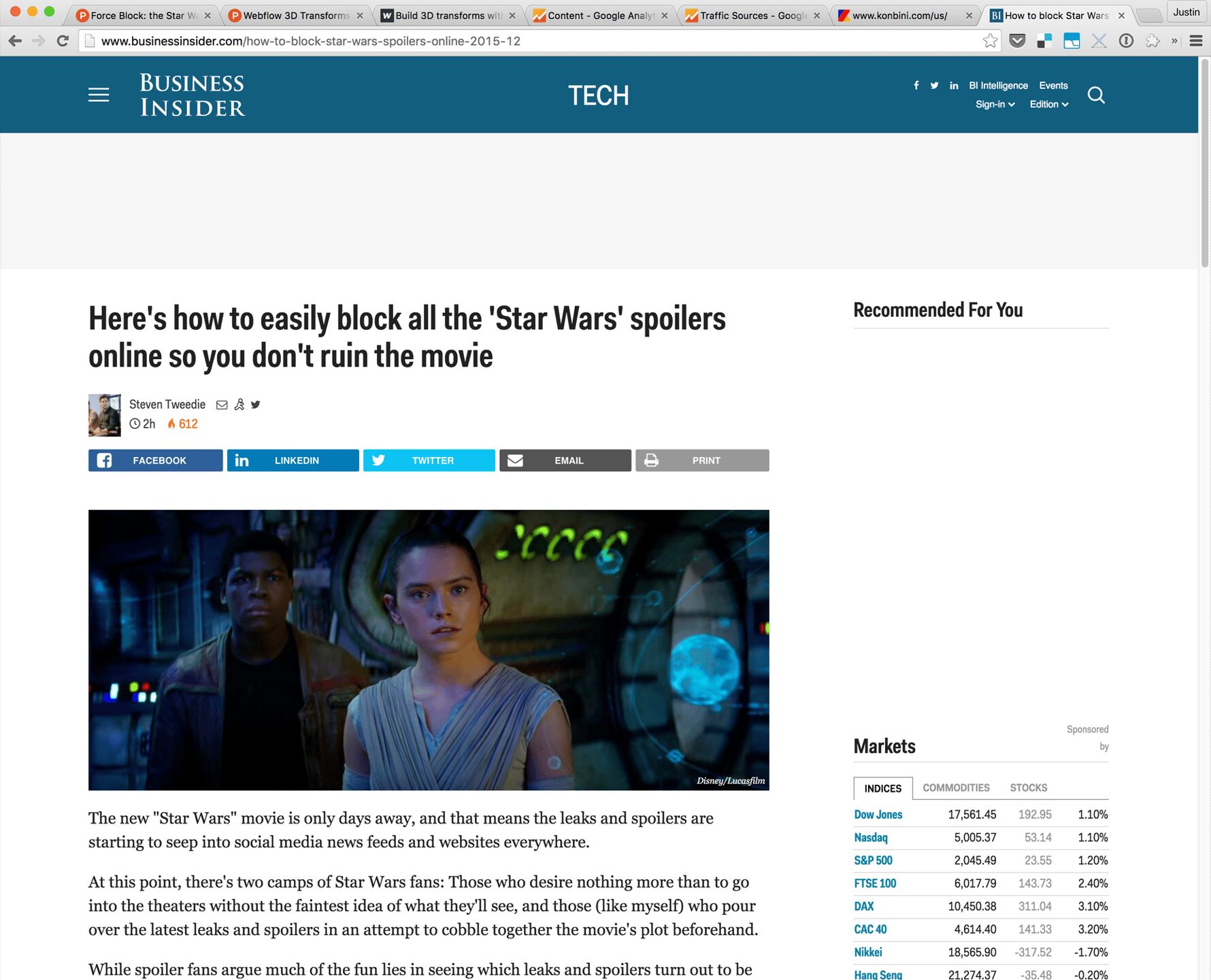Share article via Facebook button

tap(155, 460)
